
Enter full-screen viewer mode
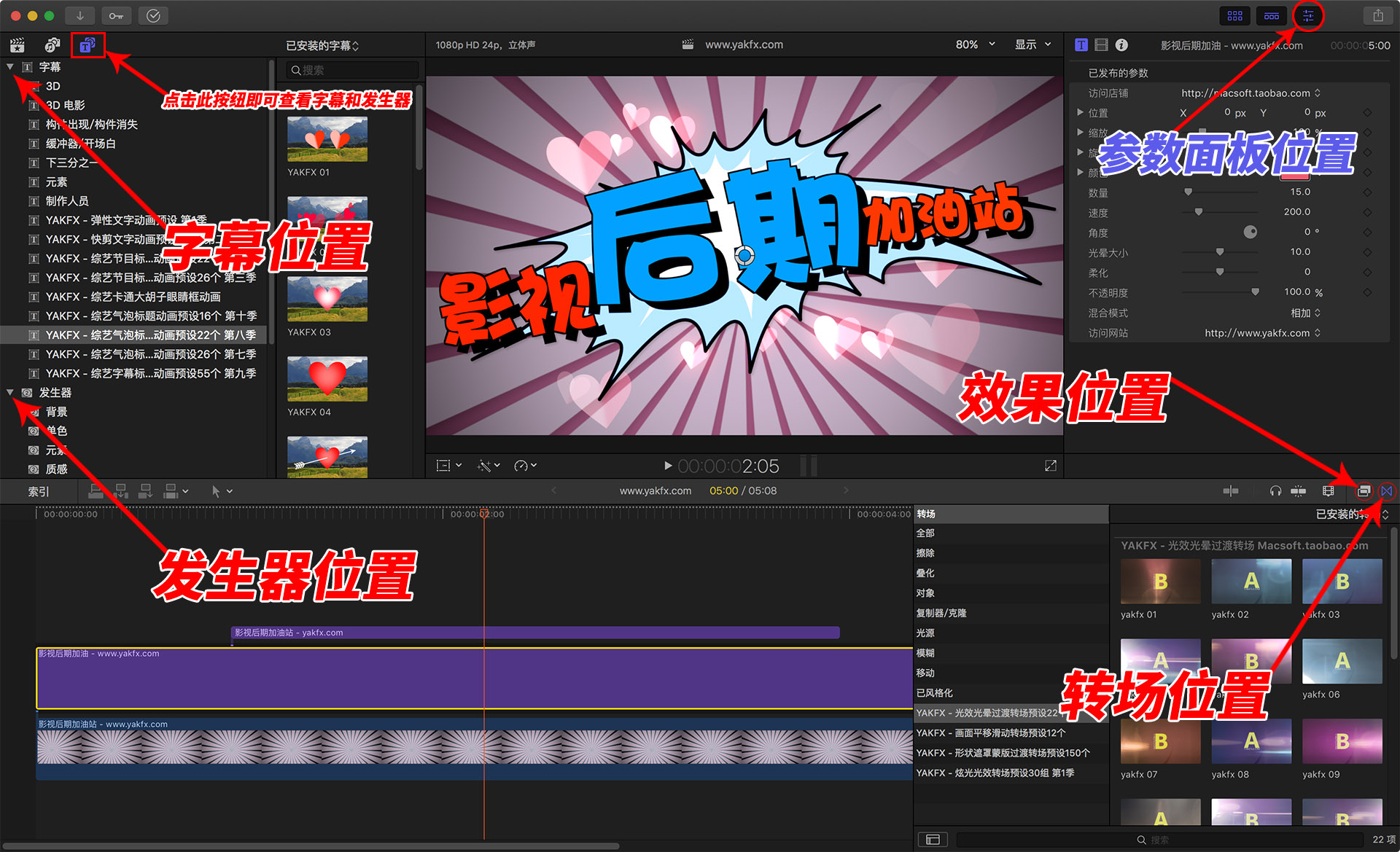1051,465
